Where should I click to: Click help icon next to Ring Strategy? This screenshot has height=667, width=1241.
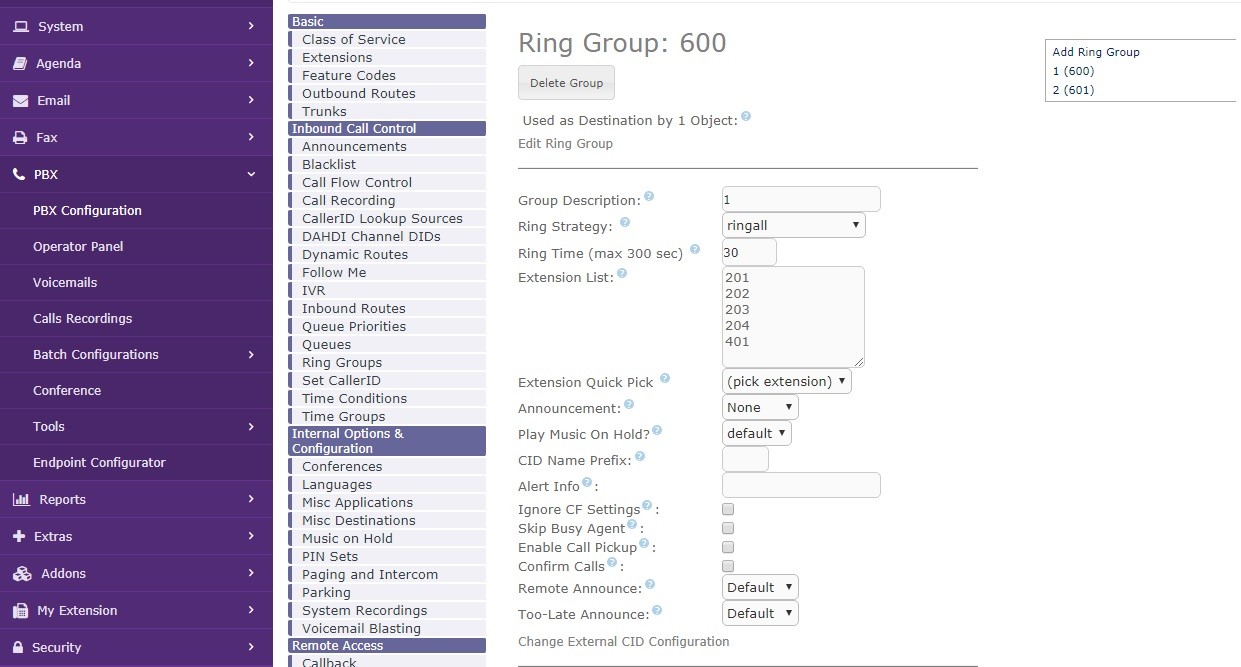point(625,222)
